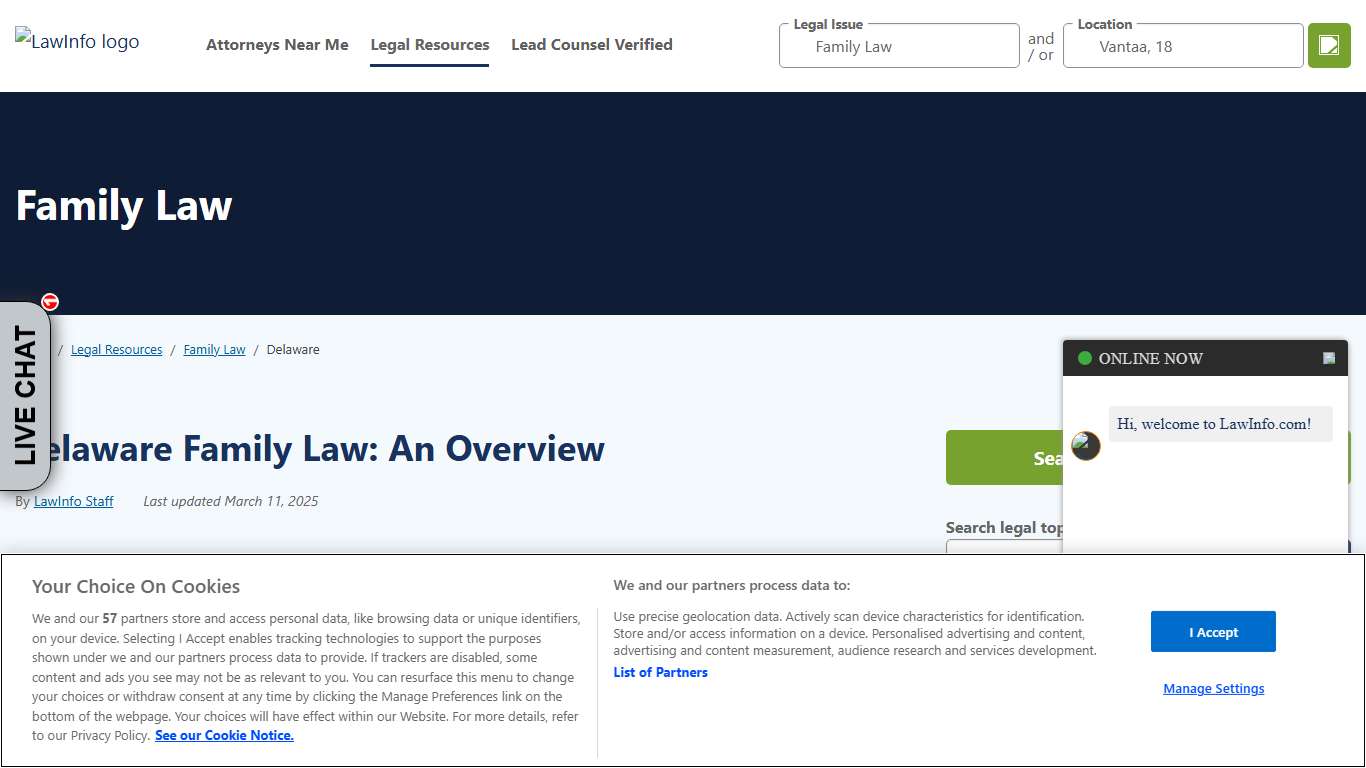Open Manage Settings for cookie preferences
The width and height of the screenshot is (1366, 768).
click(1213, 688)
